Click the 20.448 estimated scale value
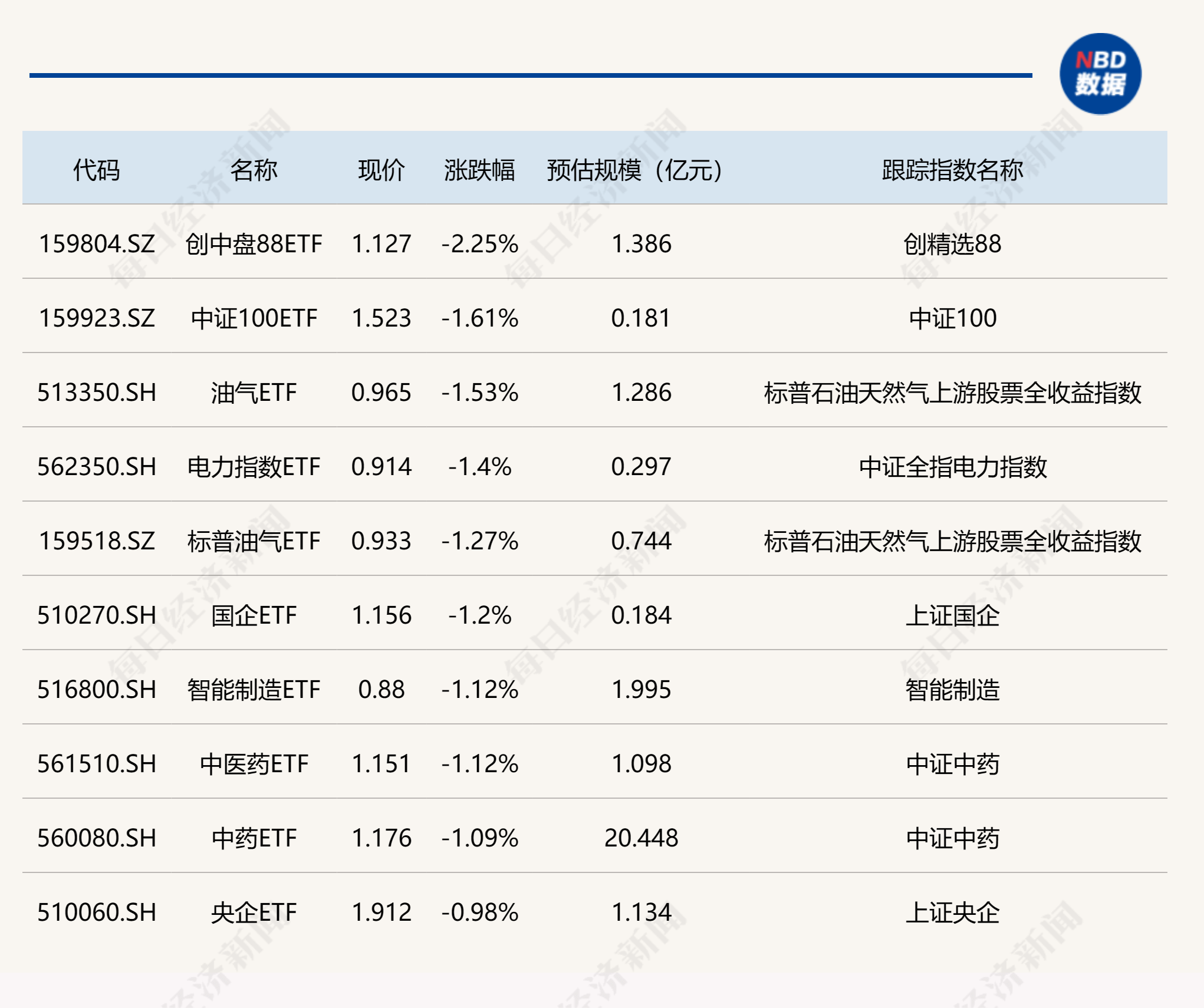 pyautogui.click(x=641, y=838)
